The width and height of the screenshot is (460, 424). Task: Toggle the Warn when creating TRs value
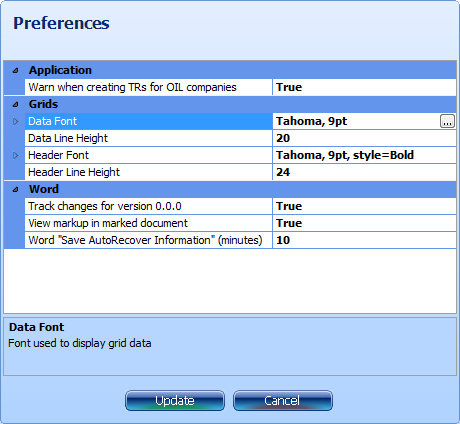coord(364,87)
